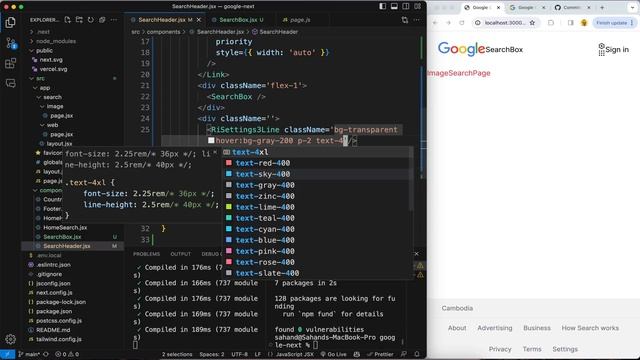
Task: Click the New Folder icon in Explorer header
Action: coord(79,20)
